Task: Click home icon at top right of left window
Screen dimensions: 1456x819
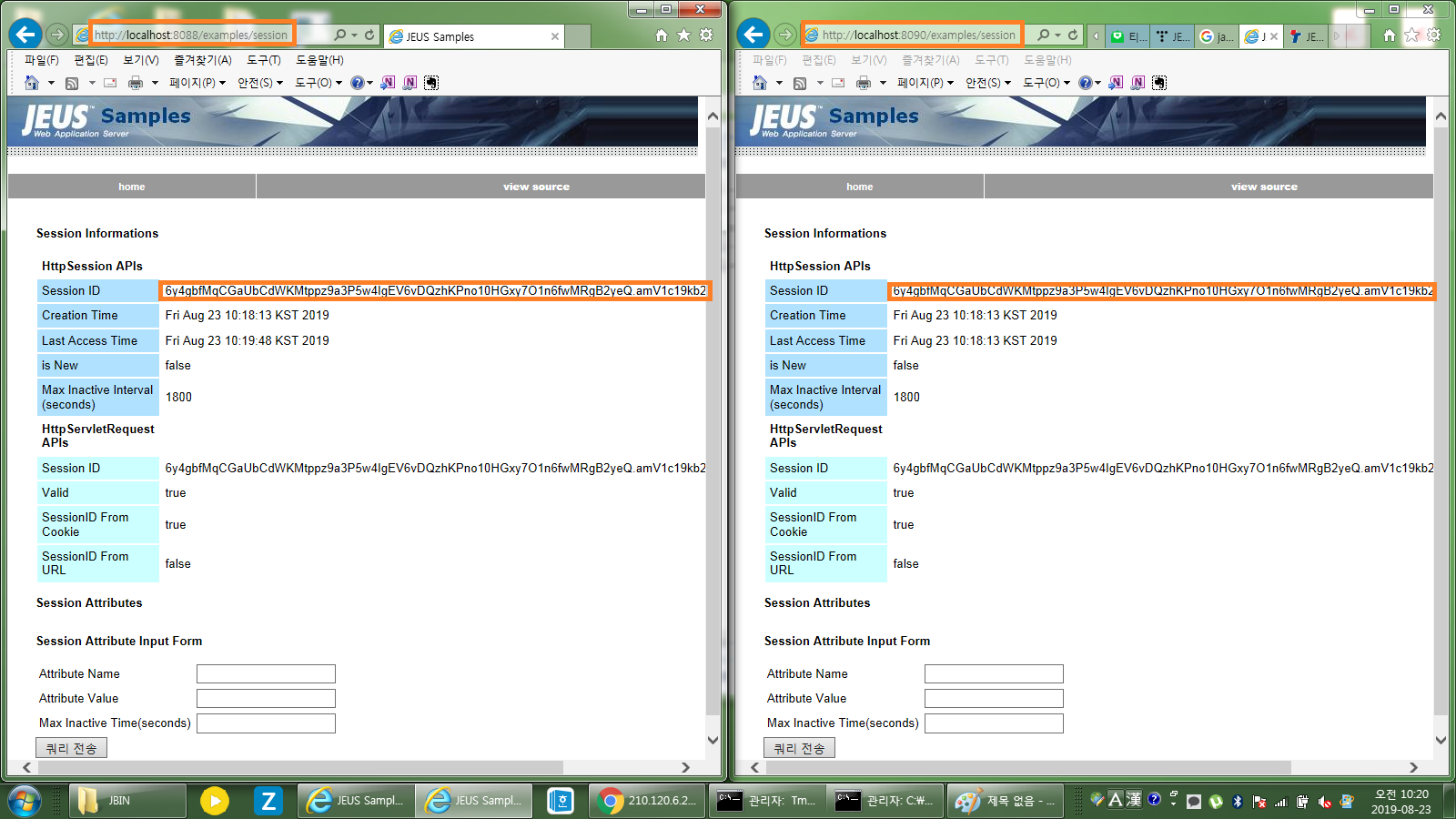Action: 662,35
